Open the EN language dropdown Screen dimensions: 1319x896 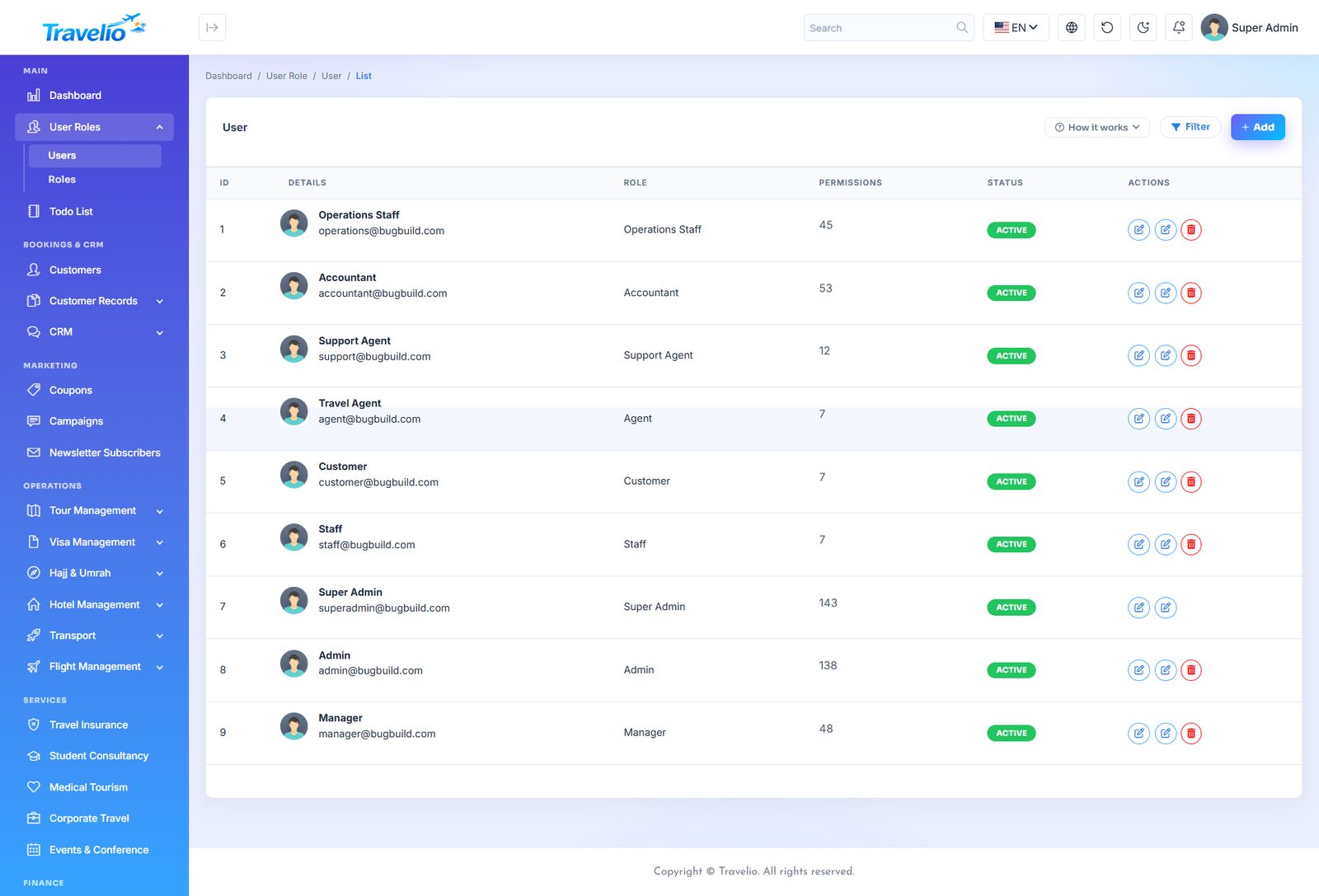click(x=1016, y=27)
